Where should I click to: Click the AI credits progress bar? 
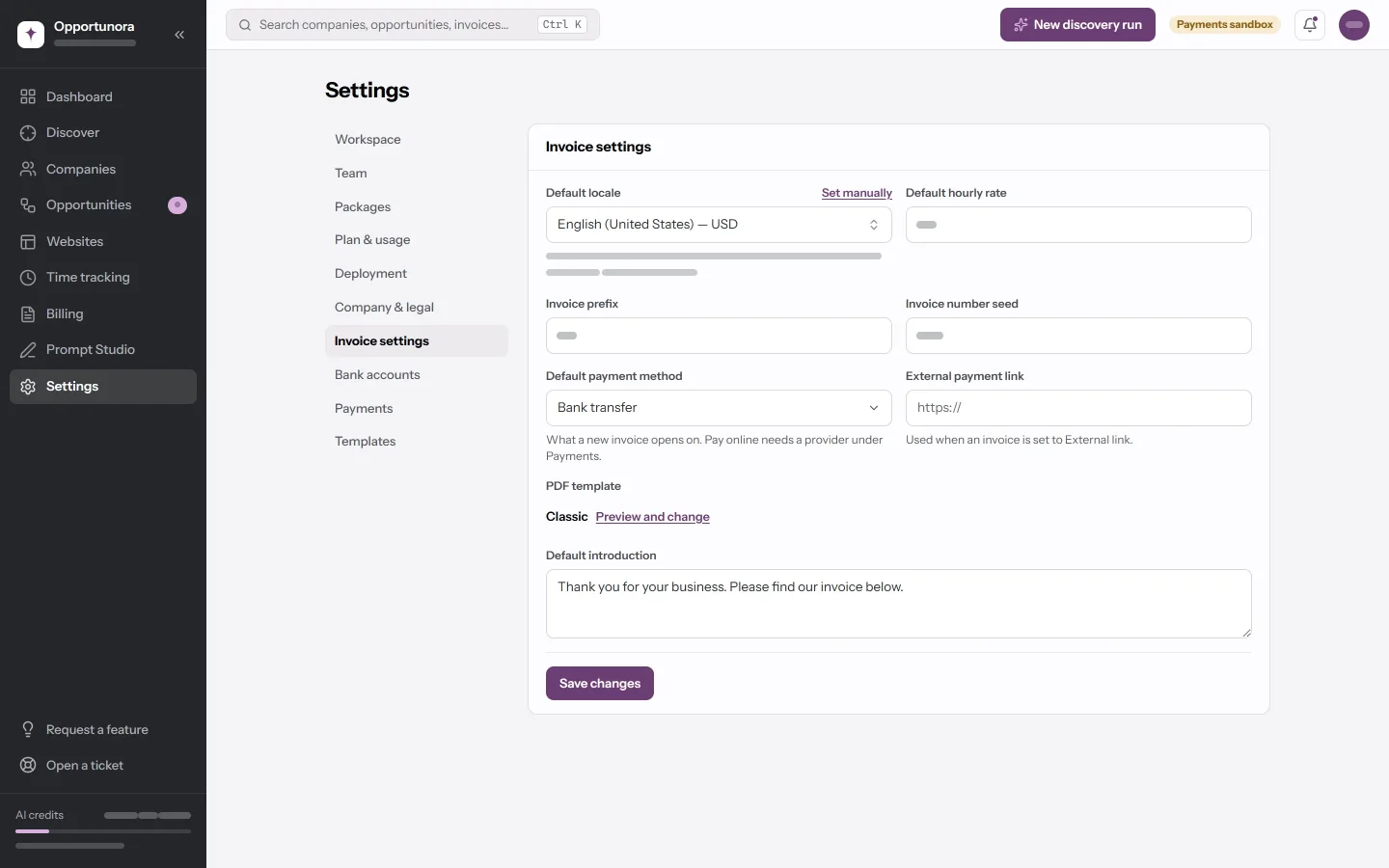pos(103,831)
